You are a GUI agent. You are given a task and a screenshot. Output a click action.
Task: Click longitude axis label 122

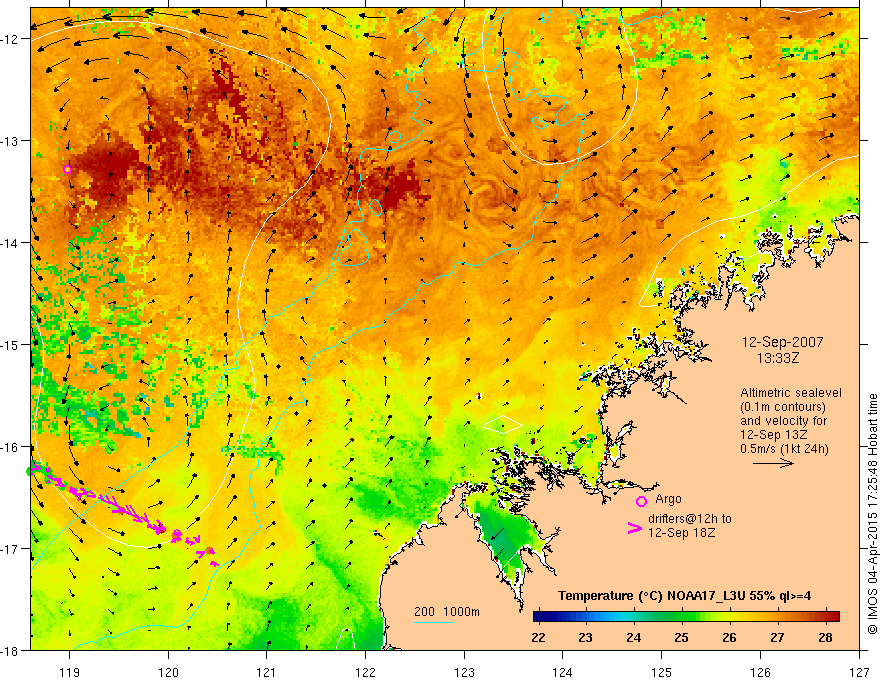pos(365,672)
